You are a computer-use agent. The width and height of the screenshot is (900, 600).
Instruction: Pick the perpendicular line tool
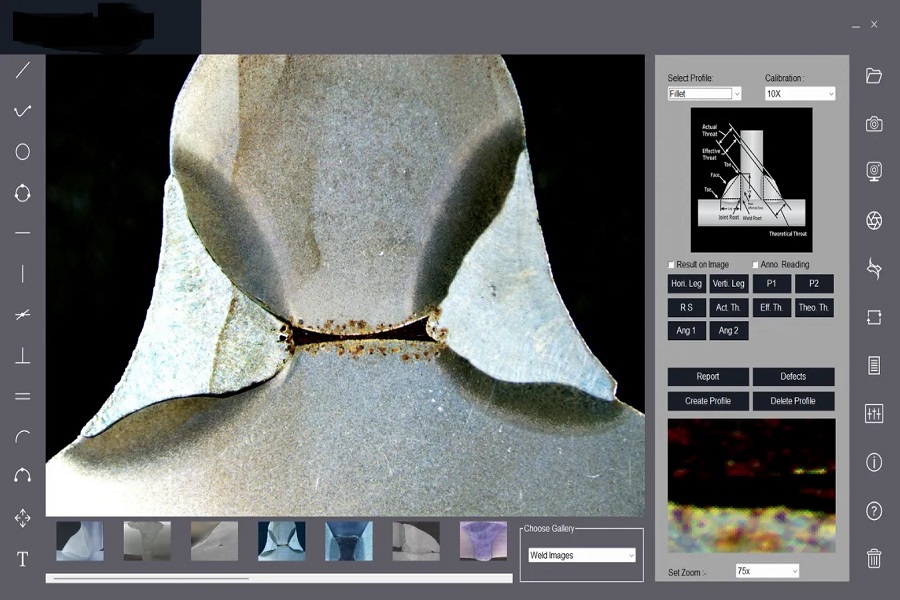(22, 356)
